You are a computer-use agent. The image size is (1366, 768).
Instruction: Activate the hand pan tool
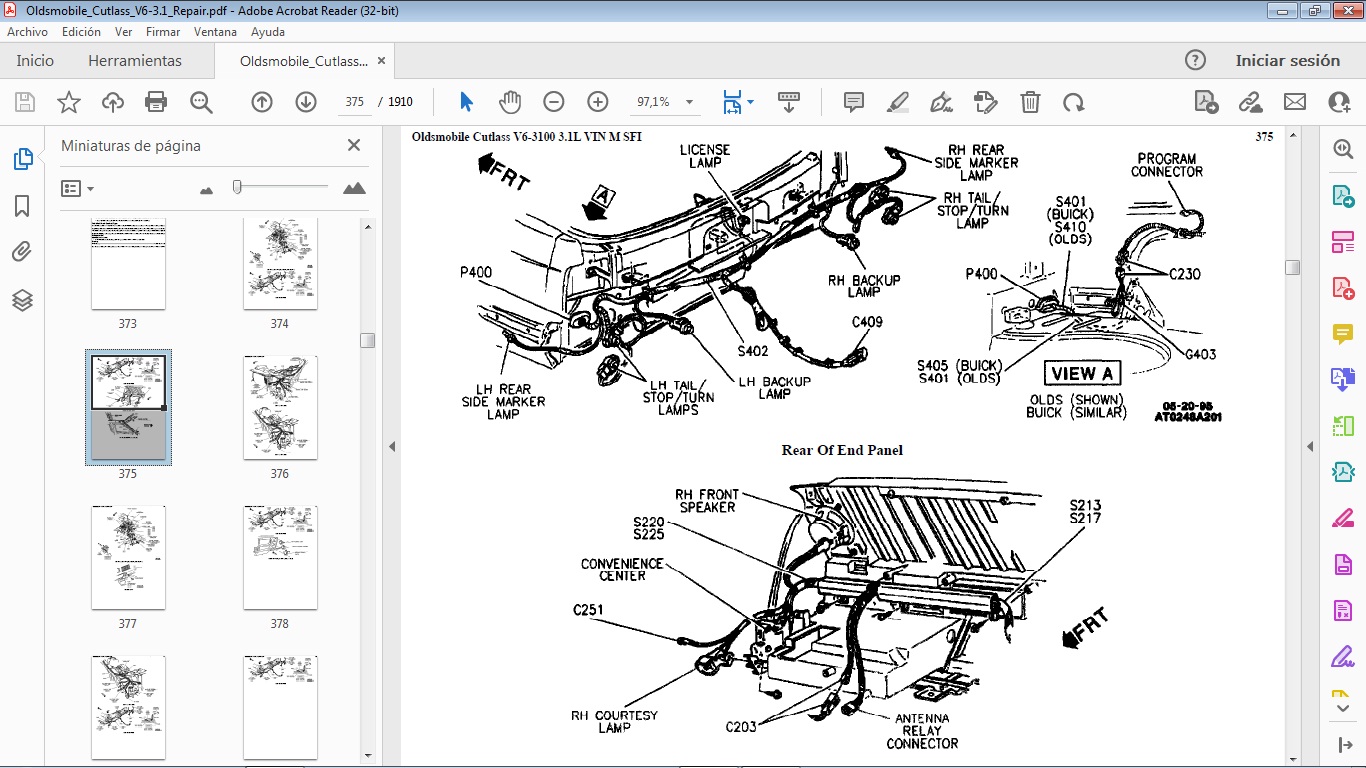510,102
